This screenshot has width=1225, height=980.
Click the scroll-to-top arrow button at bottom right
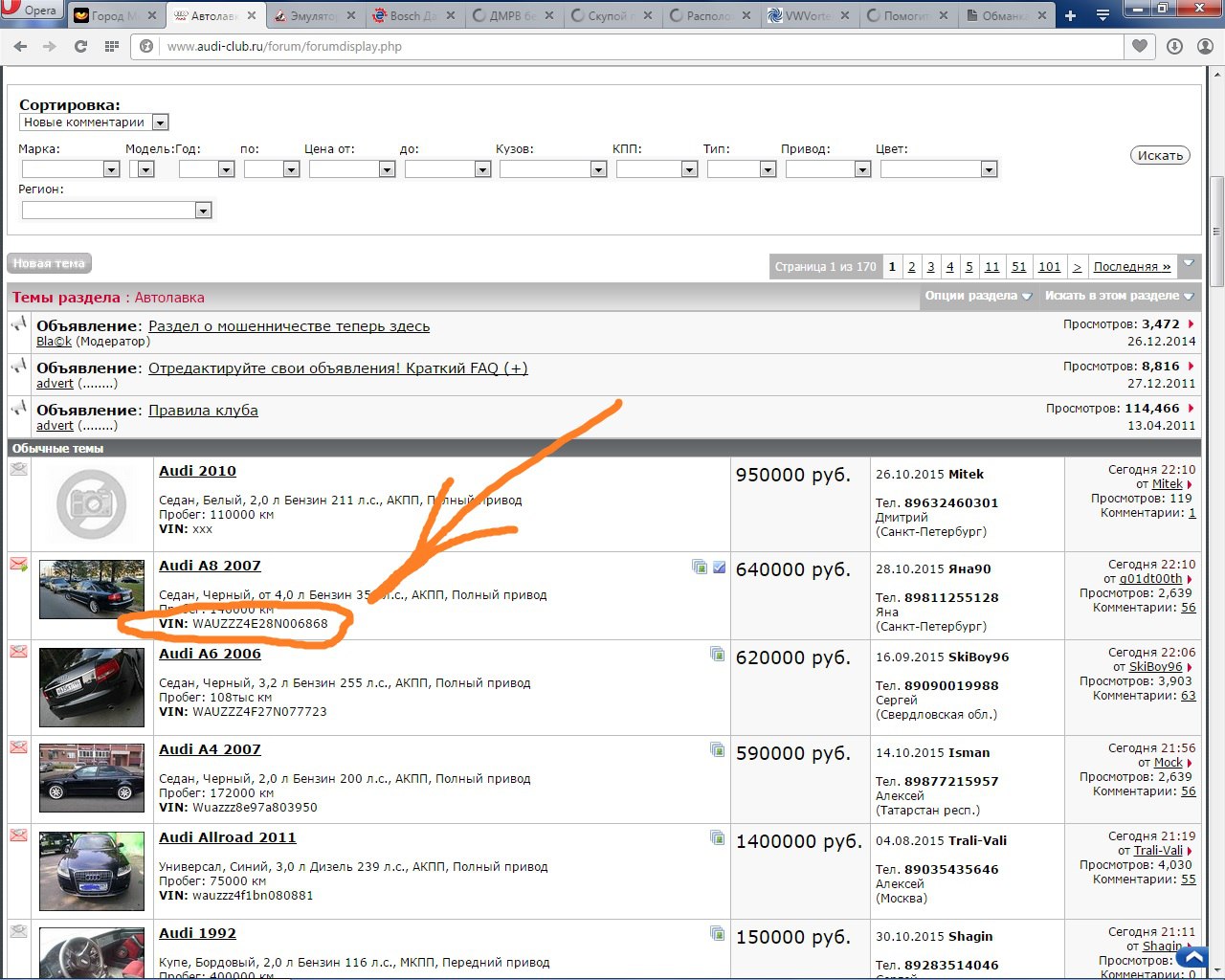(x=1192, y=956)
